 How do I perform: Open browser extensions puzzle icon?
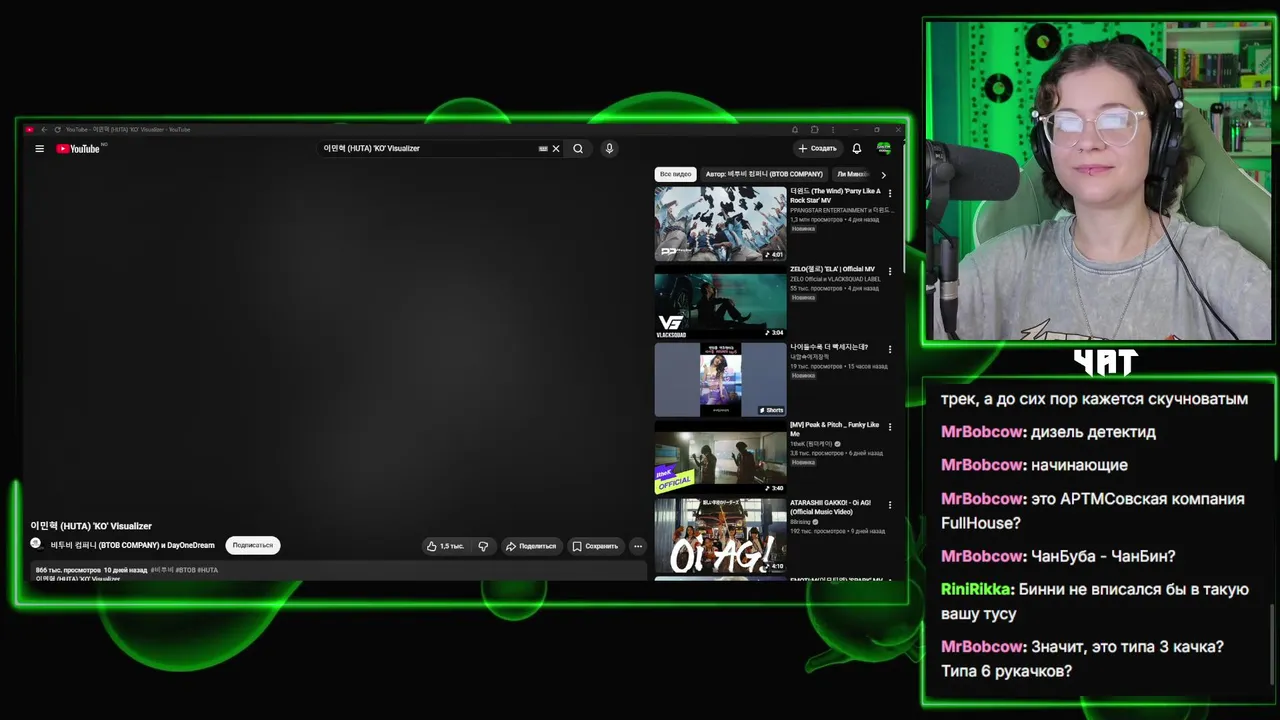tap(814, 129)
